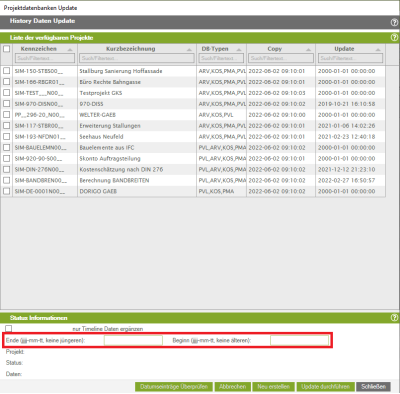Viewport: 400px width, 394px height.
Task: Click the Ende date input field
Action: click(x=133, y=340)
